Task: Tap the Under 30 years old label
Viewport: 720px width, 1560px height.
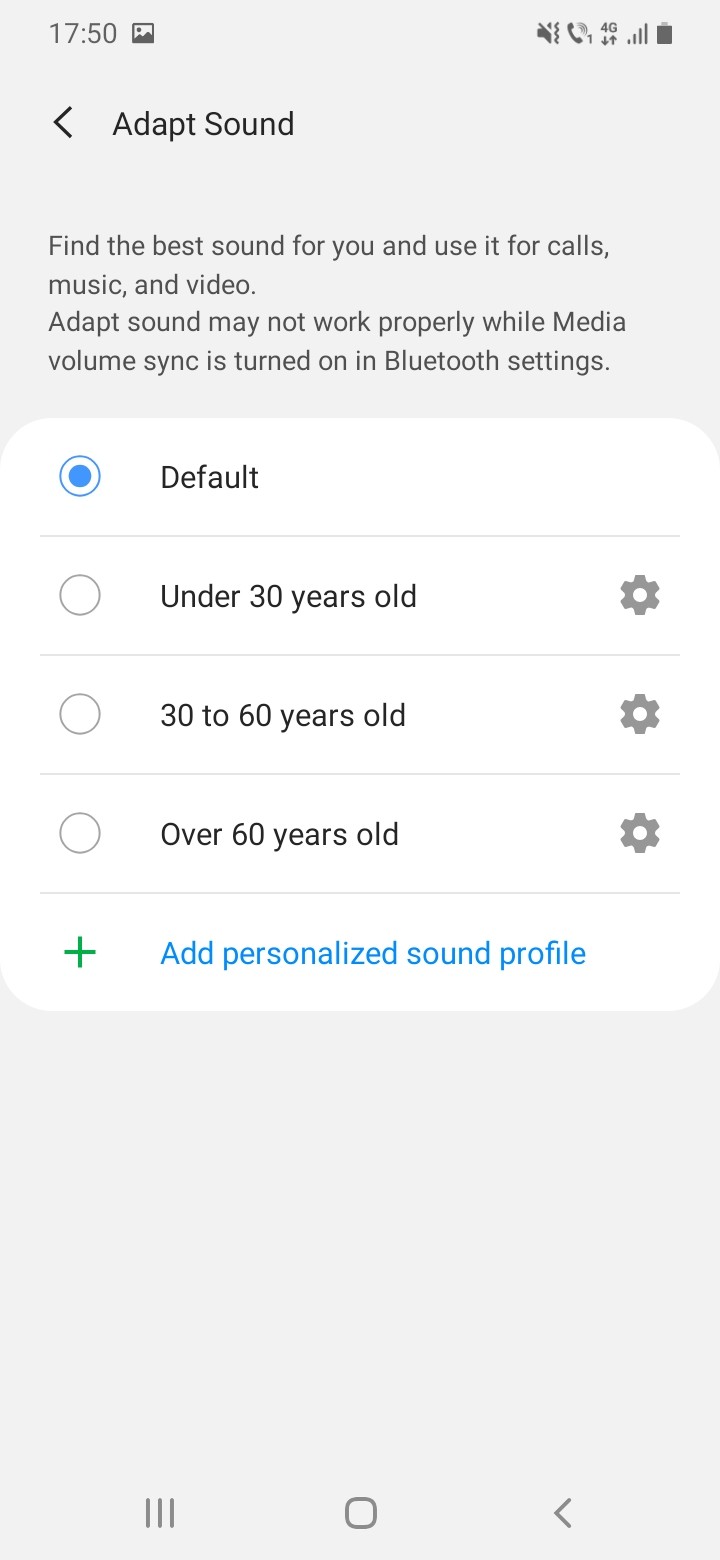Action: (x=288, y=596)
